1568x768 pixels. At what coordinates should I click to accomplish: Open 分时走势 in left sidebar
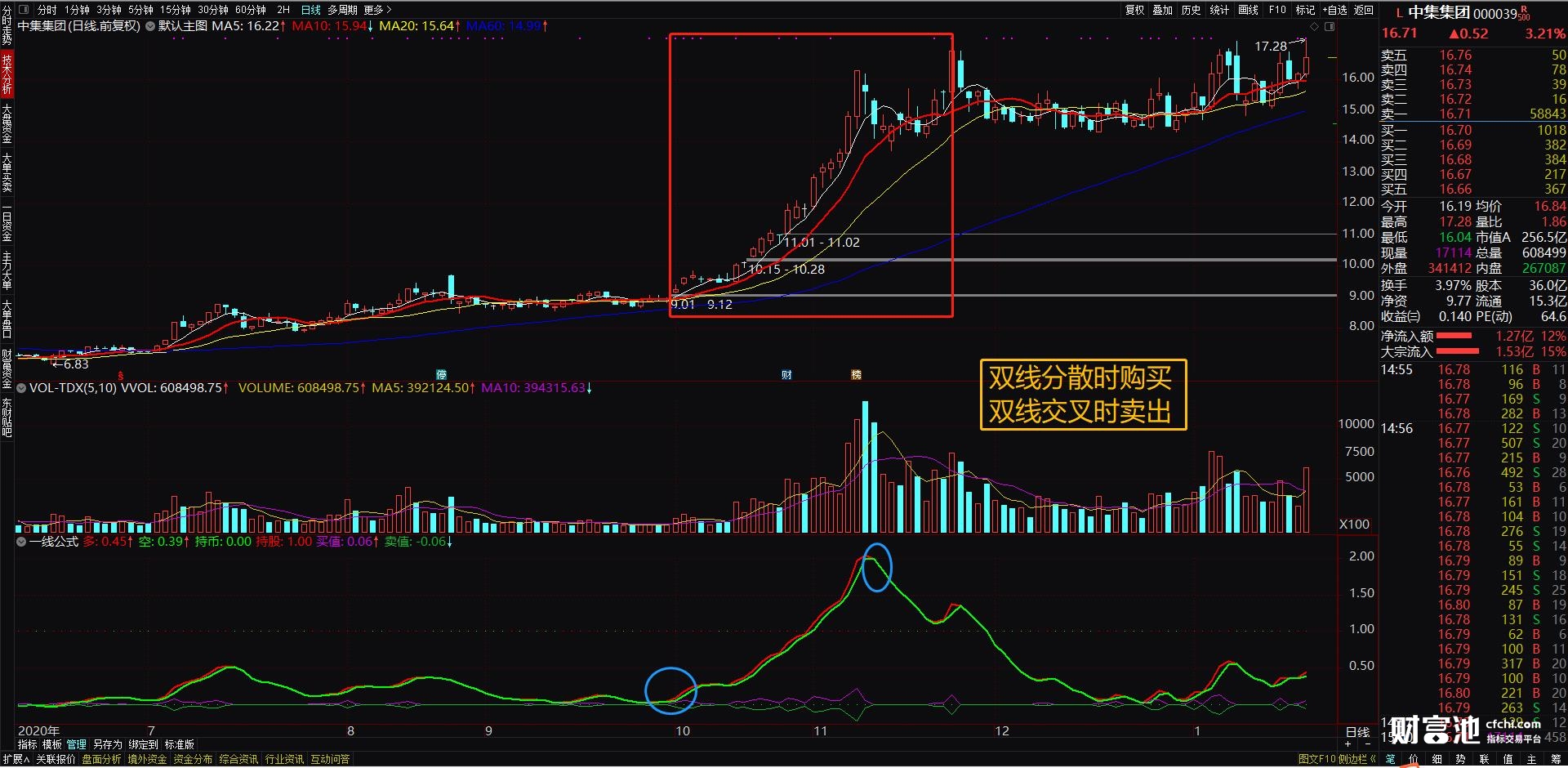(7, 25)
